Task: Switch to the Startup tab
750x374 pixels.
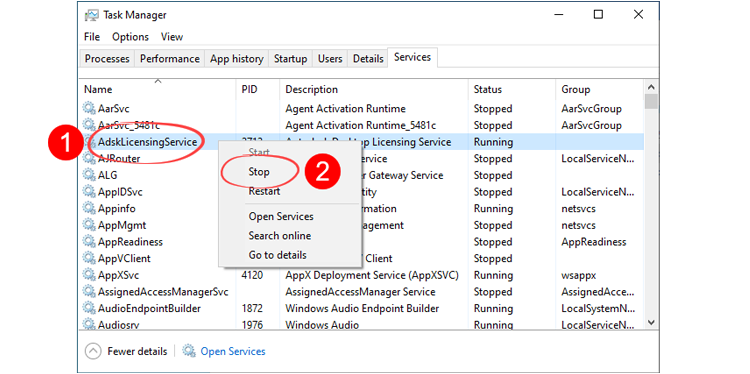Action: pyautogui.click(x=290, y=59)
